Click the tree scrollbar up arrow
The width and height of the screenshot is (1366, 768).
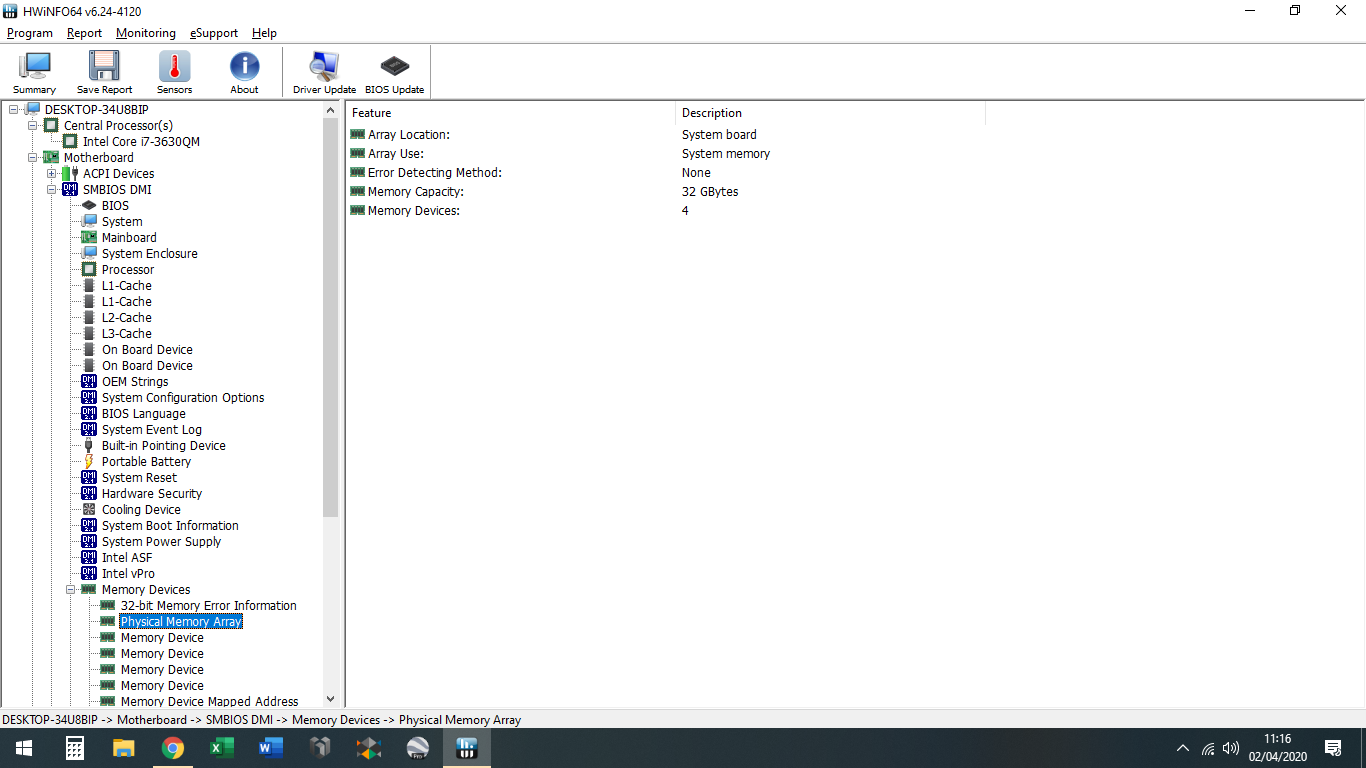coord(331,109)
